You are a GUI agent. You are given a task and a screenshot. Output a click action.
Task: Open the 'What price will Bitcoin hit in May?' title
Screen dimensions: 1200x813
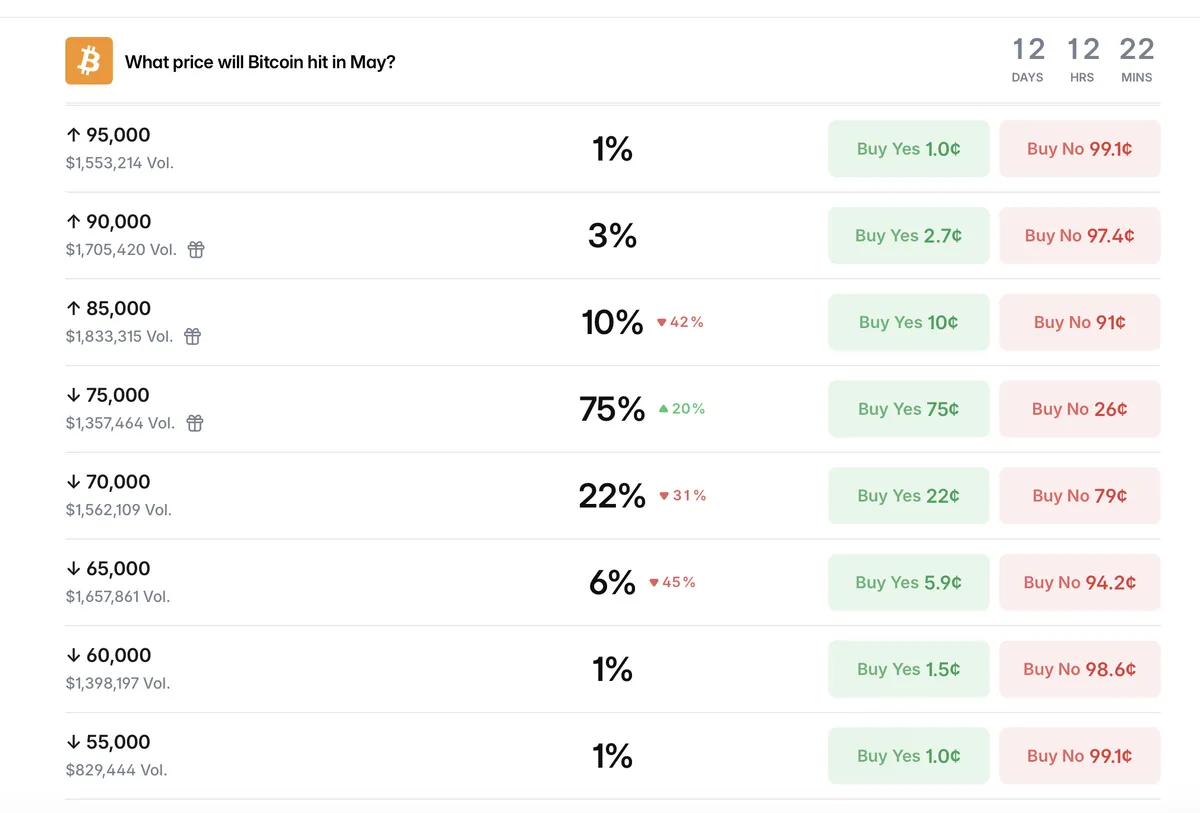pyautogui.click(x=260, y=62)
